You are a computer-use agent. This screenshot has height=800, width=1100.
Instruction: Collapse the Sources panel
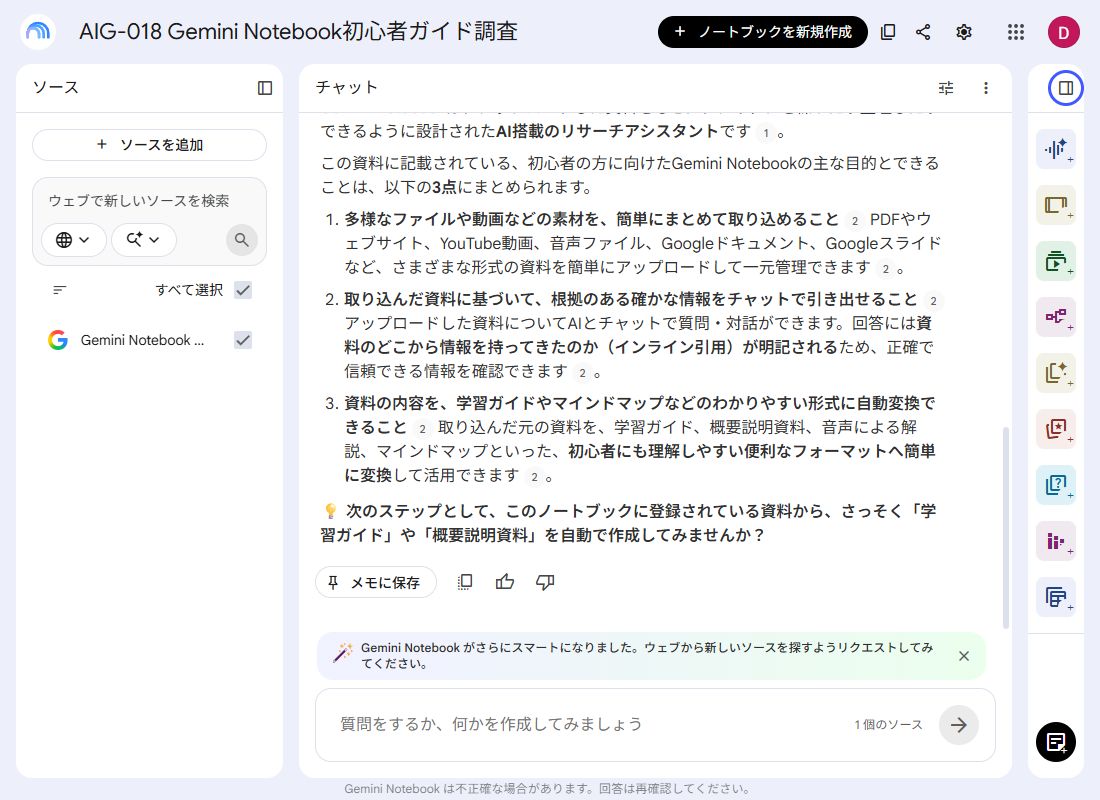(264, 88)
